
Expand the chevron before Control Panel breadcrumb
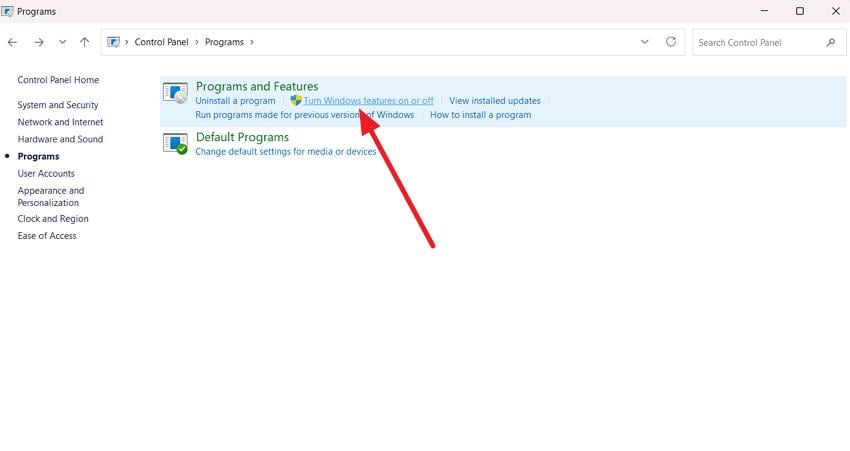127,42
